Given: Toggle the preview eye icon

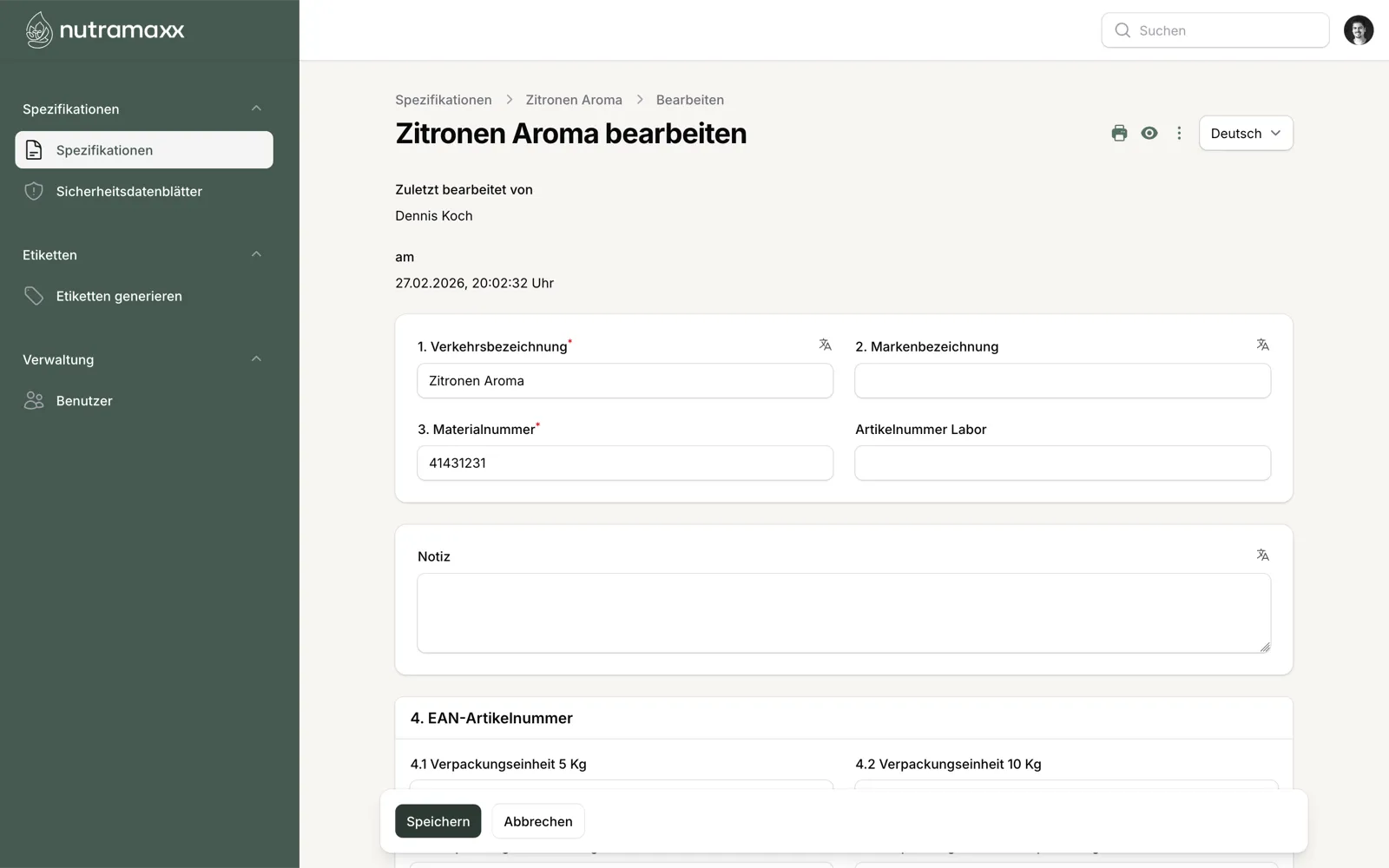Looking at the screenshot, I should click(x=1149, y=133).
